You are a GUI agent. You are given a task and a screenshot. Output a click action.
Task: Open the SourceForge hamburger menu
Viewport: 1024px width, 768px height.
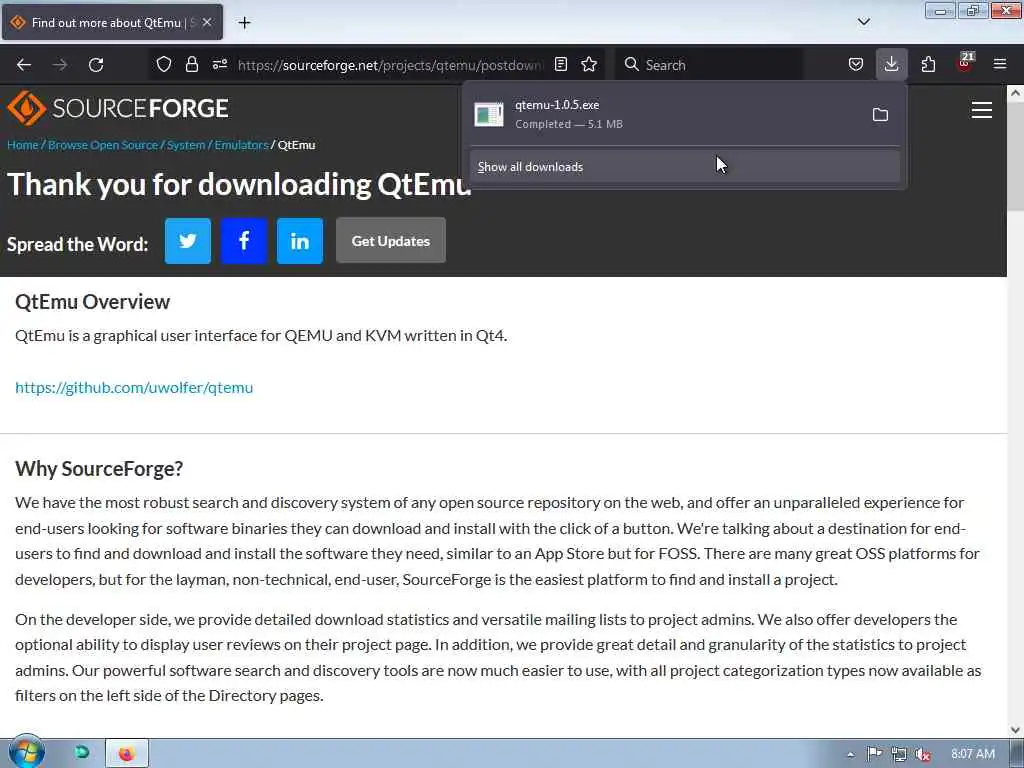(x=982, y=110)
